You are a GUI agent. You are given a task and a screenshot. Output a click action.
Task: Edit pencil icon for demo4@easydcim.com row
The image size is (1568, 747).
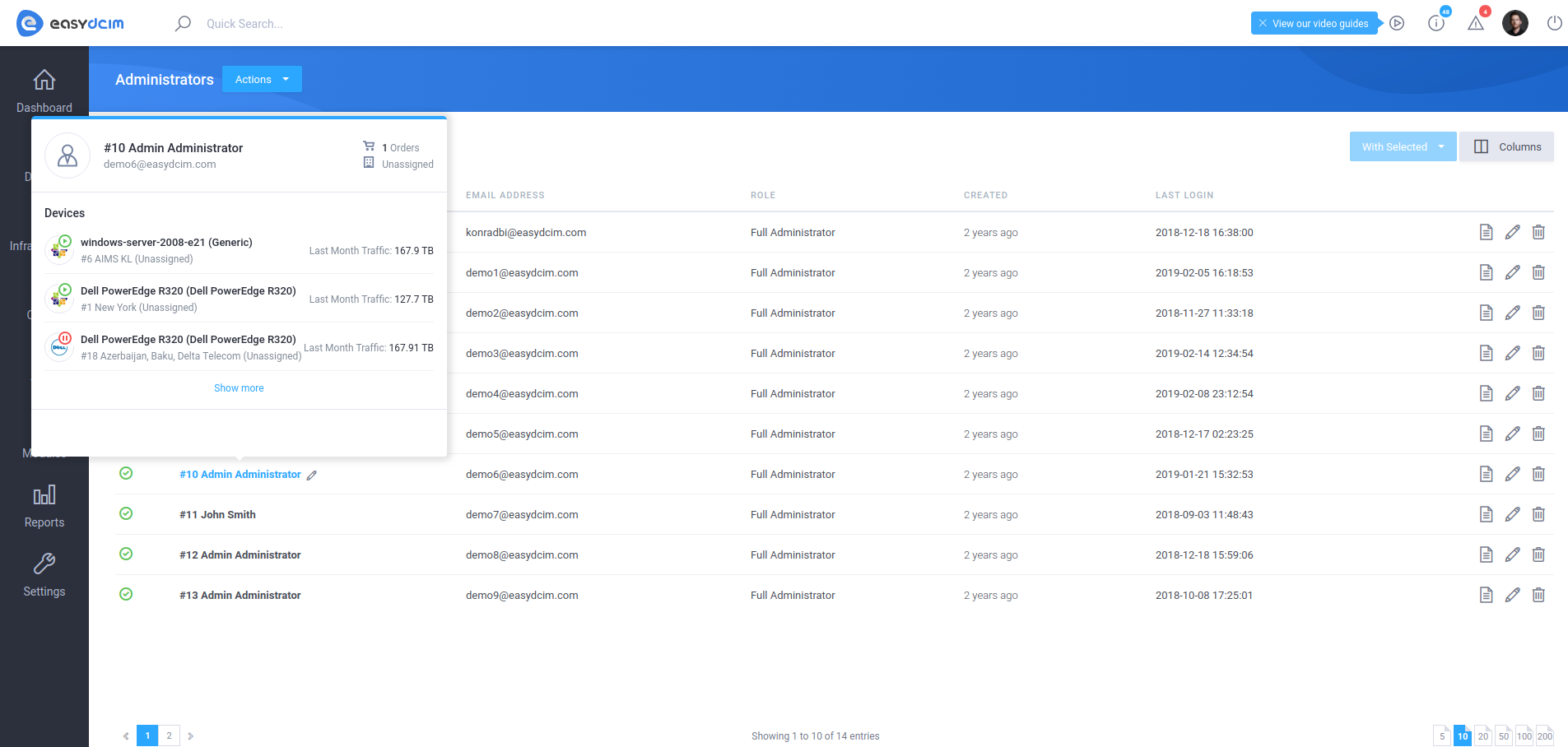tap(1512, 393)
